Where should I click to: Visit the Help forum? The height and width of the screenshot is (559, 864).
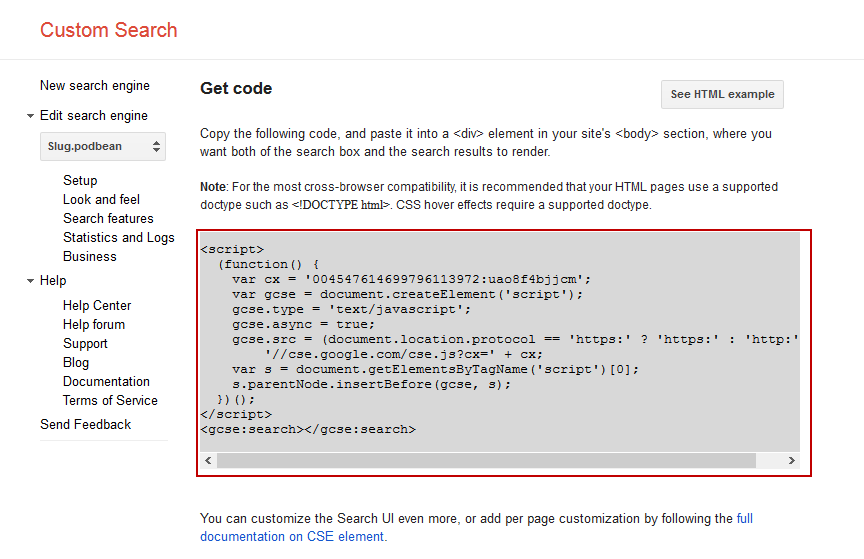(94, 324)
